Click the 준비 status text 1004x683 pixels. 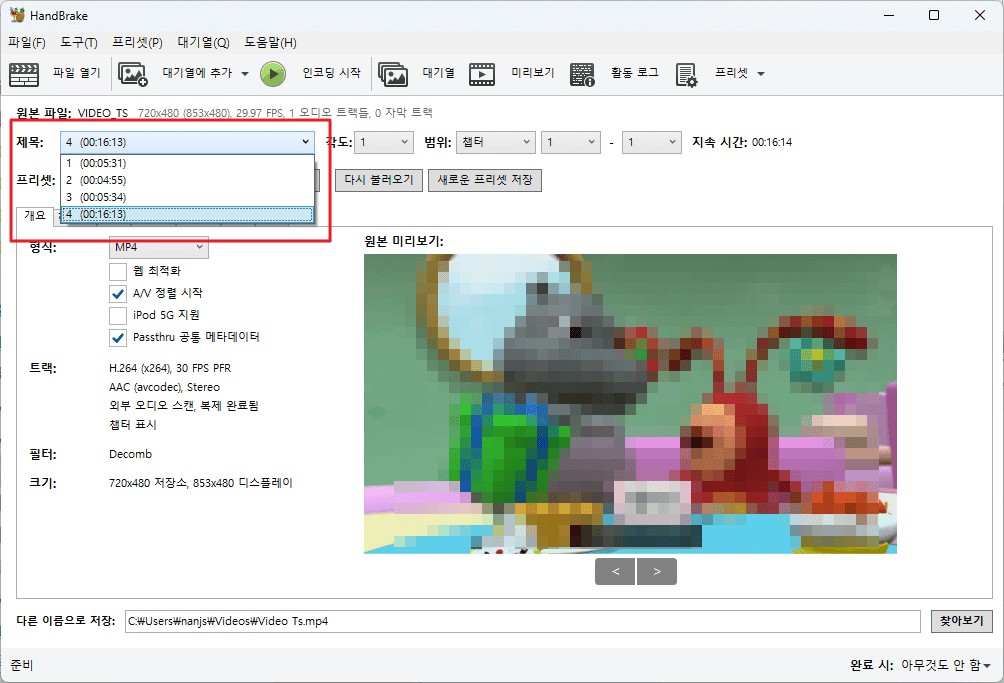pyautogui.click(x=22, y=665)
